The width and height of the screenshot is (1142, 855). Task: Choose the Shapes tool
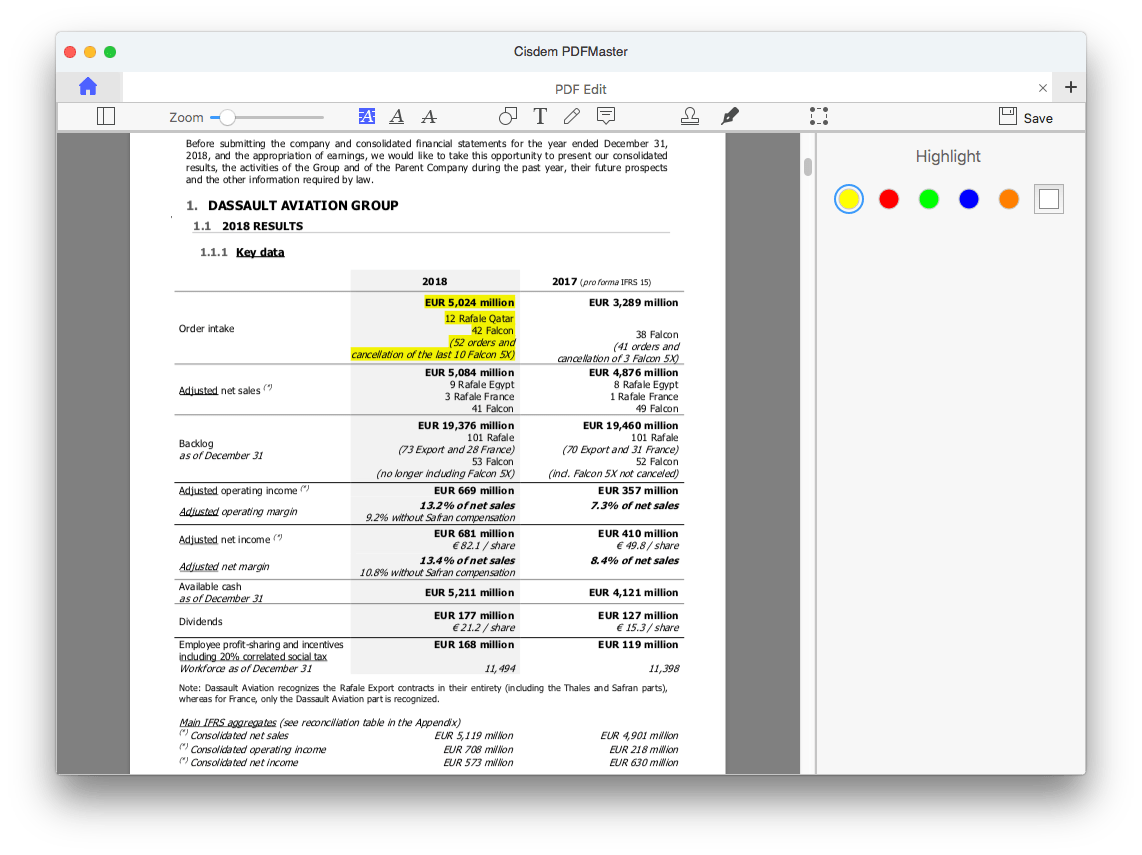pos(508,117)
